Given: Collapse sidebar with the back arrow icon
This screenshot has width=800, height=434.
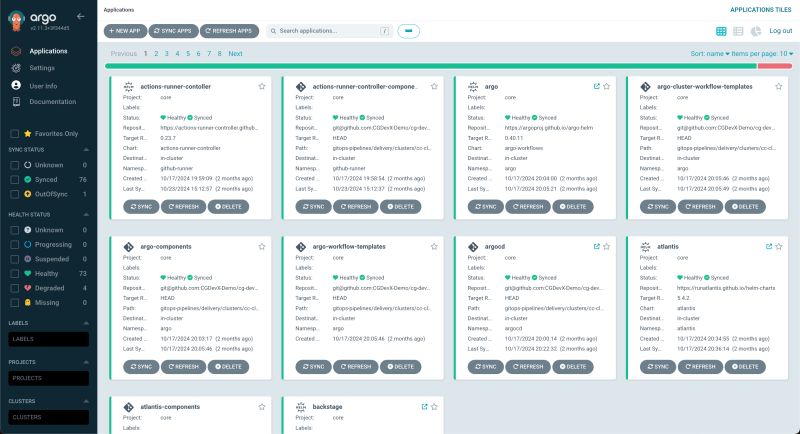Looking at the screenshot, I should 81,16.
